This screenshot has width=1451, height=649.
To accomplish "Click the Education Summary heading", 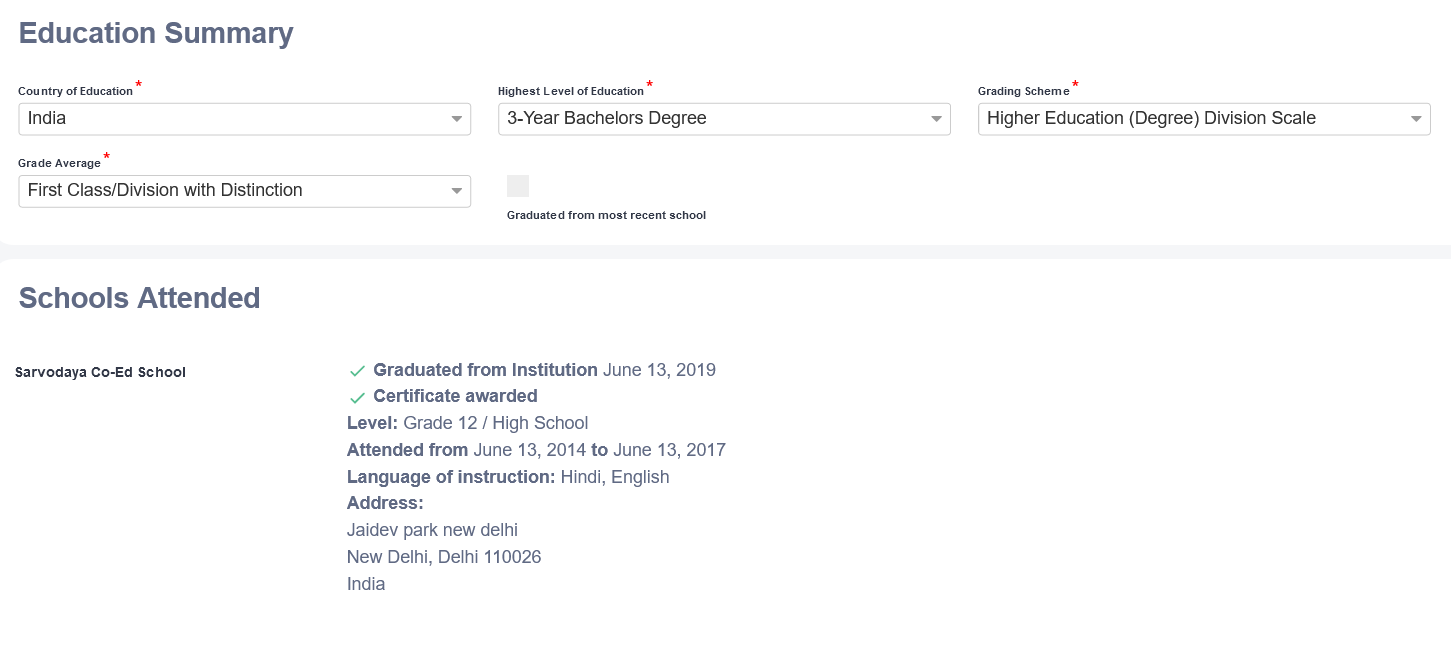I will click(x=156, y=33).
